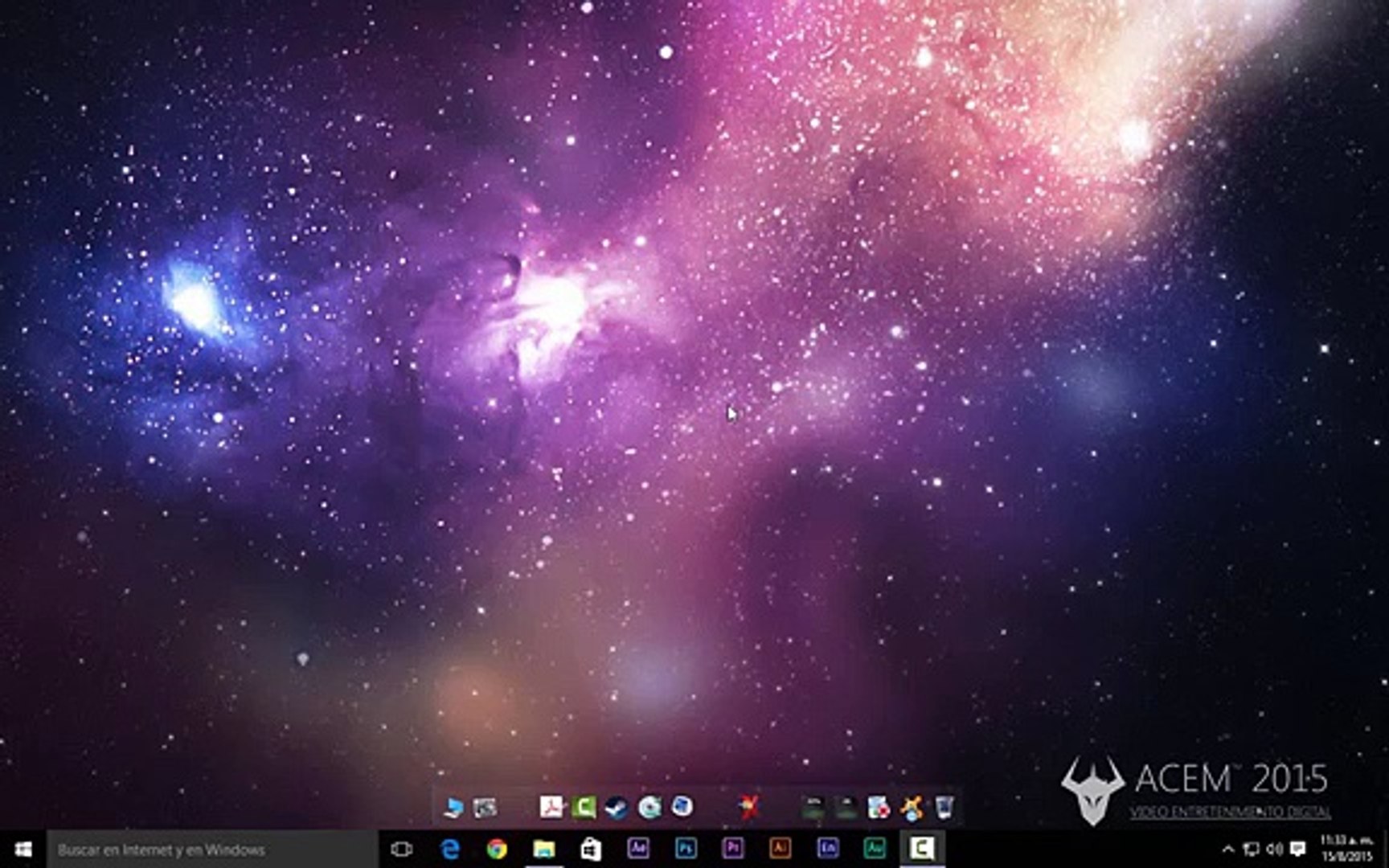Launch Google Chrome
Image resolution: width=1389 pixels, height=868 pixels.
[497, 848]
